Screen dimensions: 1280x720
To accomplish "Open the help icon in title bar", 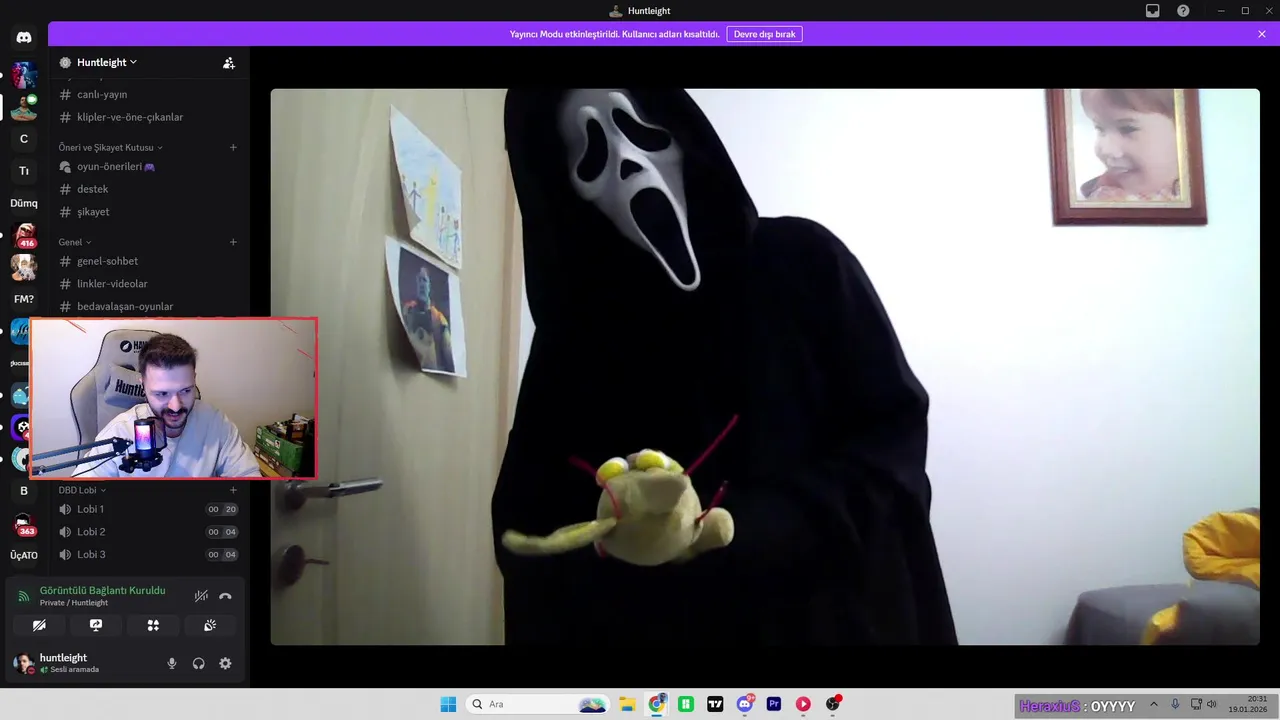I will [1184, 11].
